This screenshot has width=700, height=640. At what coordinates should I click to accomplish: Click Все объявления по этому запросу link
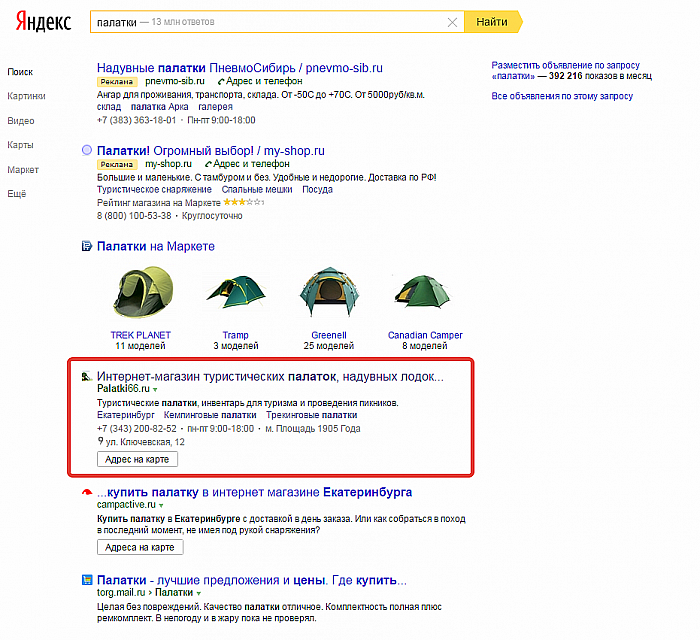point(562,96)
